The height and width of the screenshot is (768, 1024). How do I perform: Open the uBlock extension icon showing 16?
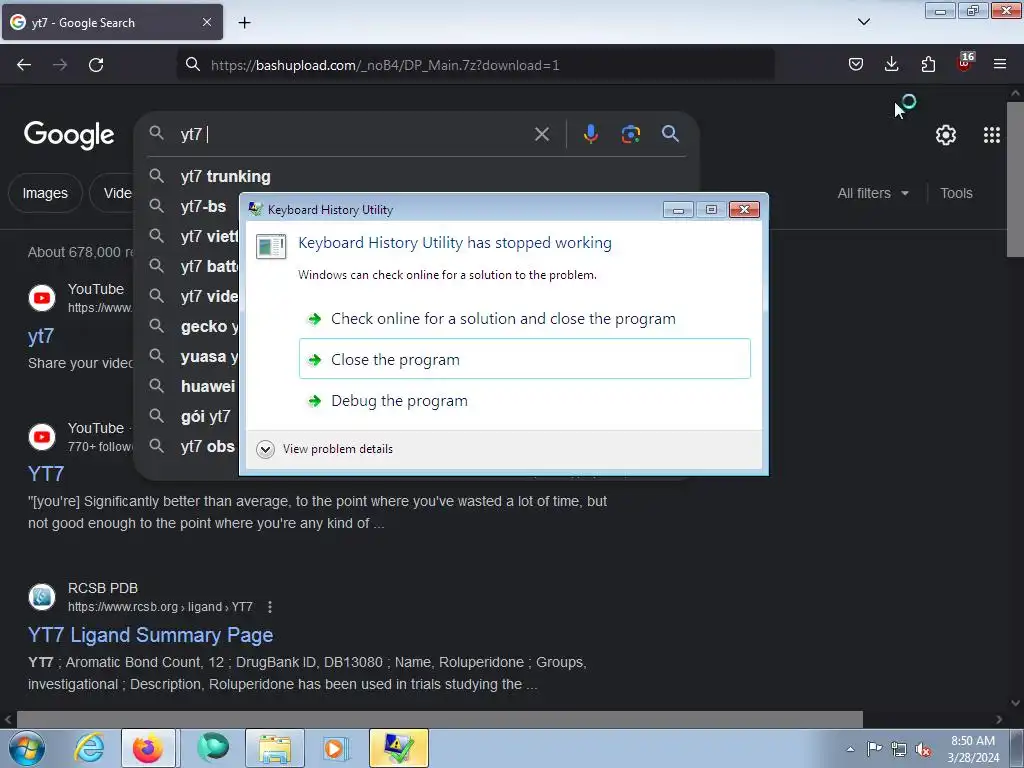click(x=965, y=62)
